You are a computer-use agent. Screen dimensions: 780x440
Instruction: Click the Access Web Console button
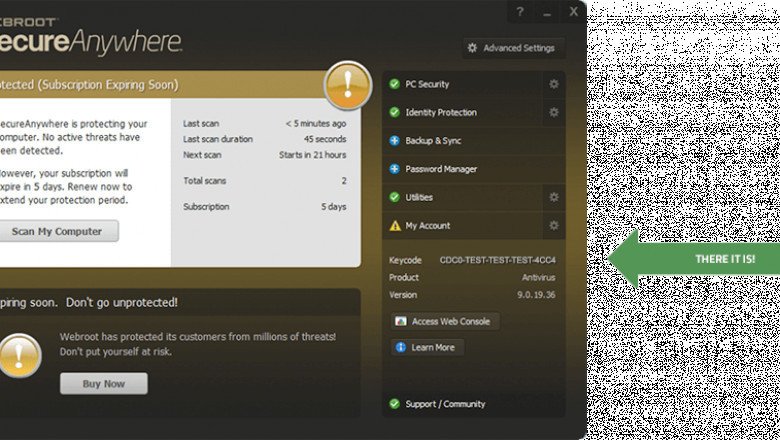click(x=445, y=321)
